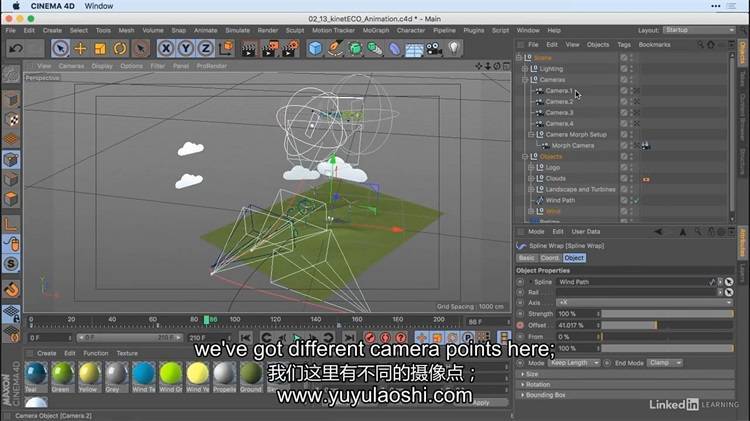Image resolution: width=750 pixels, height=421 pixels.
Task: Enable Texture mode in left toolbar
Action: pos(11,119)
